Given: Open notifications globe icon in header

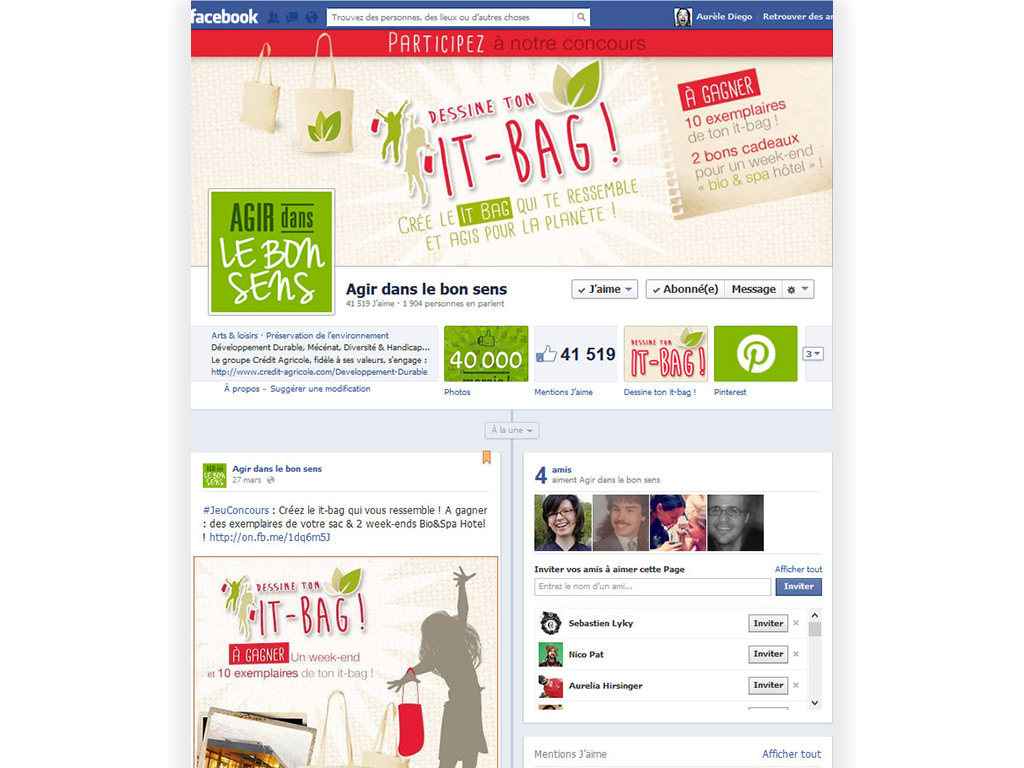Looking at the screenshot, I should [312, 17].
